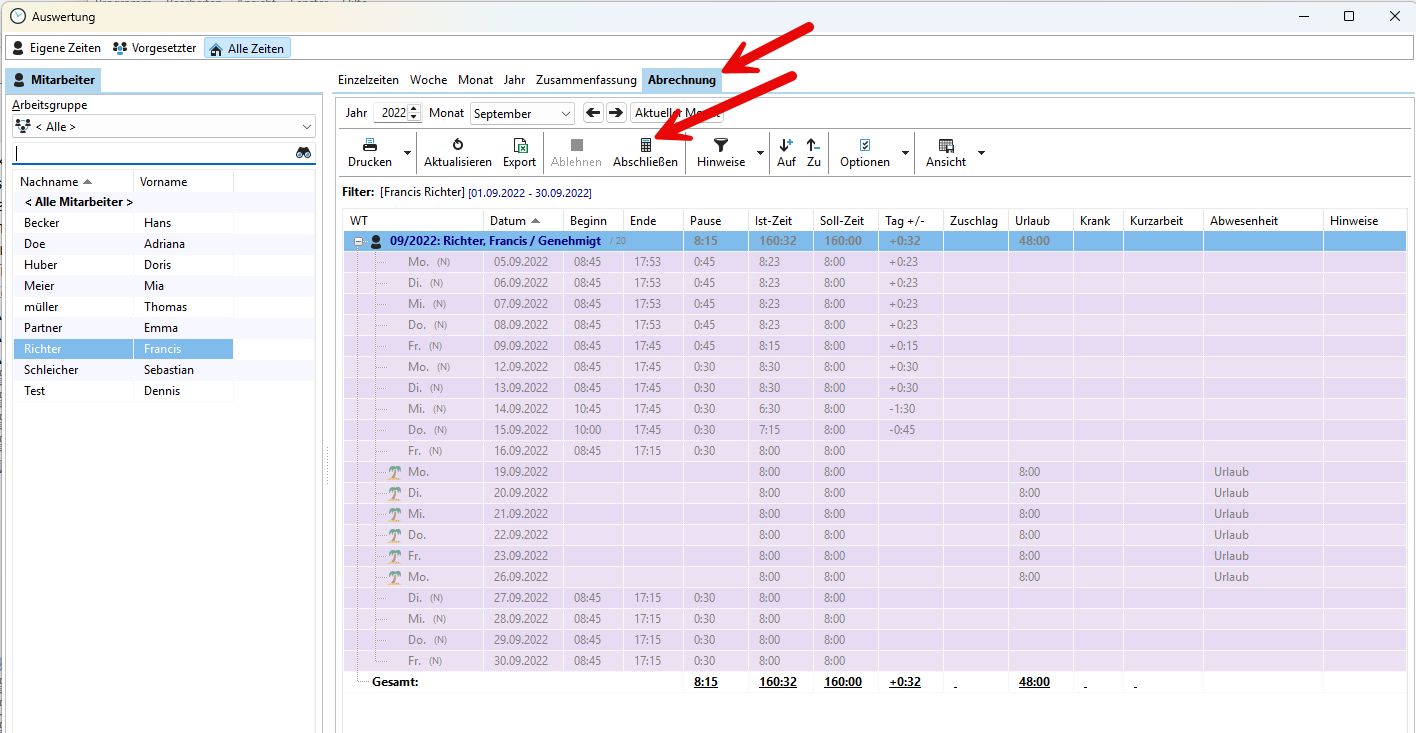
Task: Click the Aktualisieren refresh icon
Action: (458, 146)
